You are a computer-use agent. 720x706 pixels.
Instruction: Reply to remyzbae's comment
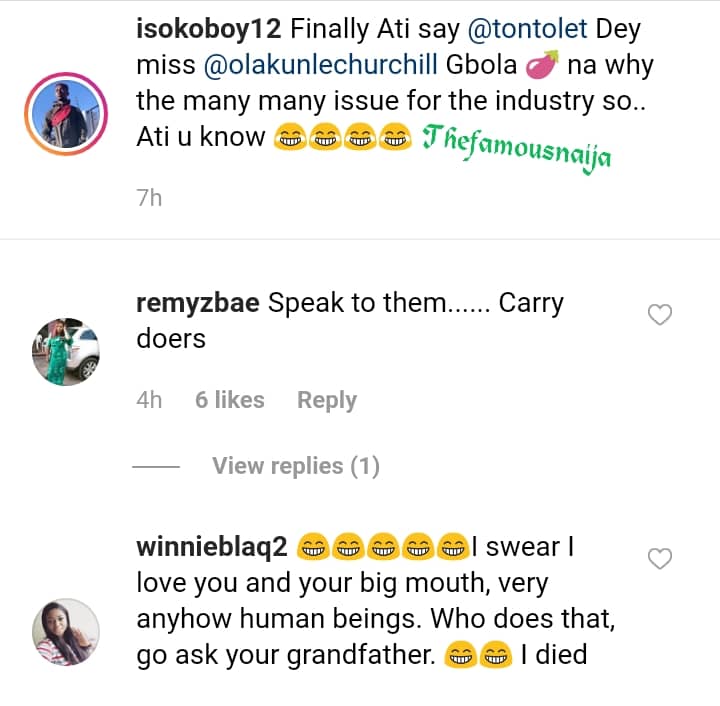[x=327, y=400]
